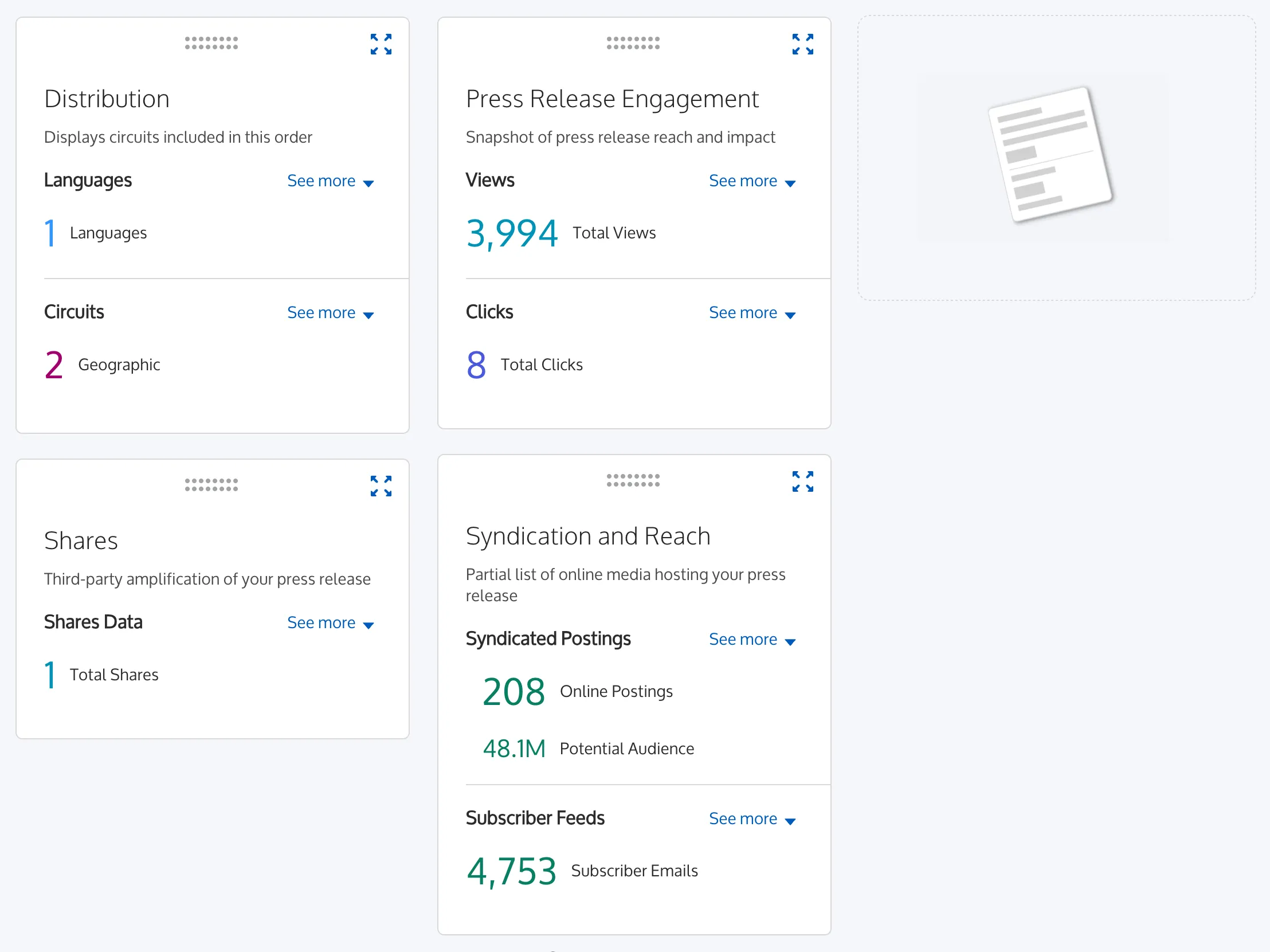Image resolution: width=1270 pixels, height=952 pixels.
Task: Open See more for Syndicated Postings
Action: pos(752,639)
